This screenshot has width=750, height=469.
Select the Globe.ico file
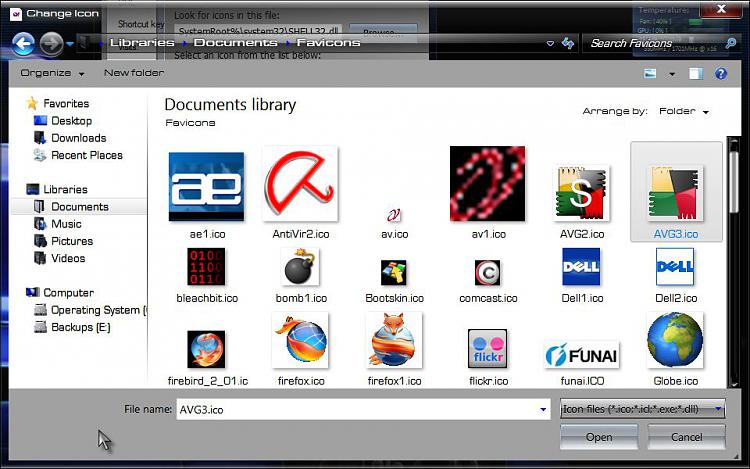[675, 349]
